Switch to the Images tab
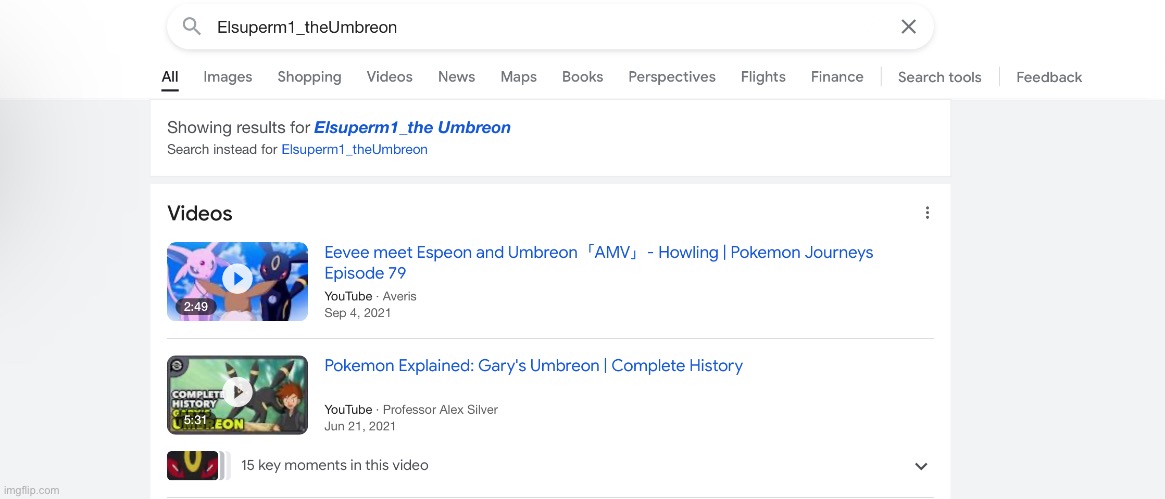 (227, 77)
